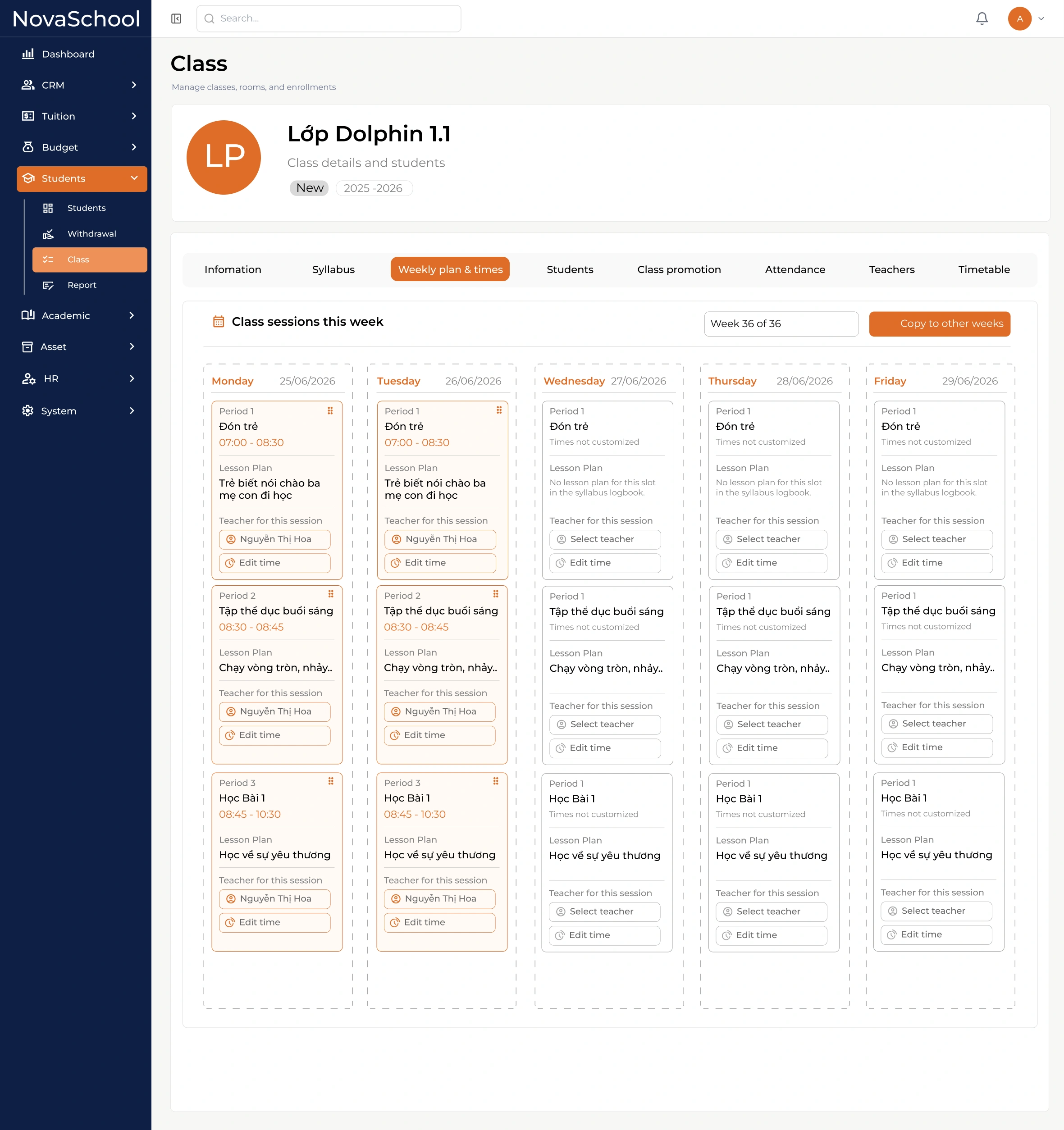This screenshot has height=1130, width=1064.
Task: Open the Week 36 of 36 selector
Action: click(x=781, y=324)
